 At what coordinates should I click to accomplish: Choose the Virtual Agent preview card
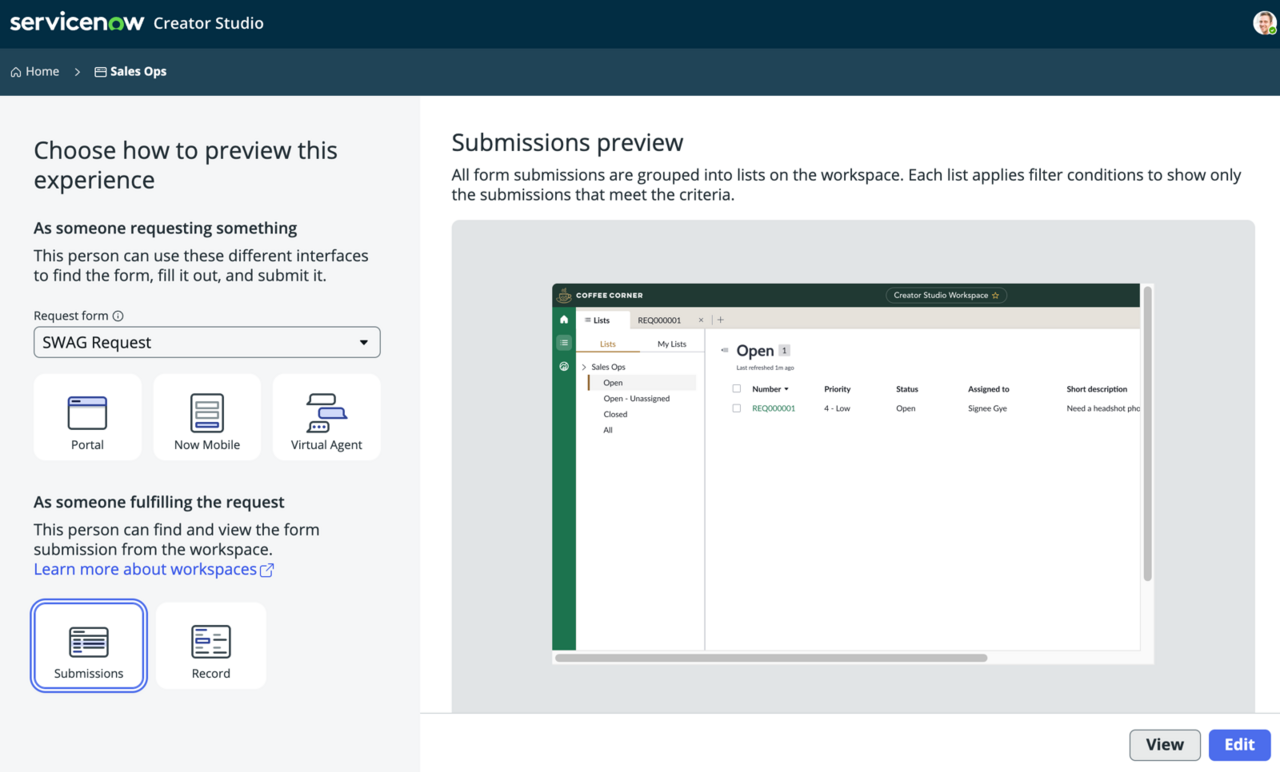[326, 417]
